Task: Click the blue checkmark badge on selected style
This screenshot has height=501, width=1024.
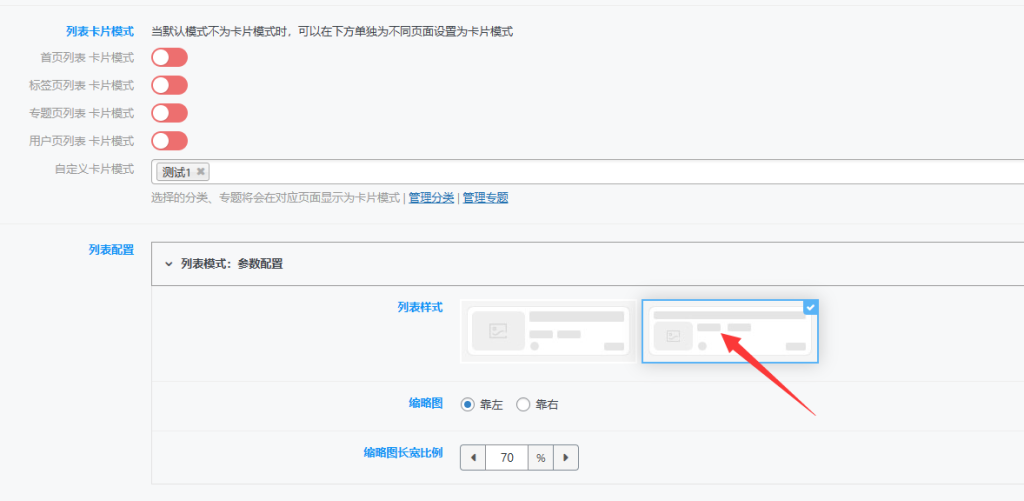Action: 810,308
